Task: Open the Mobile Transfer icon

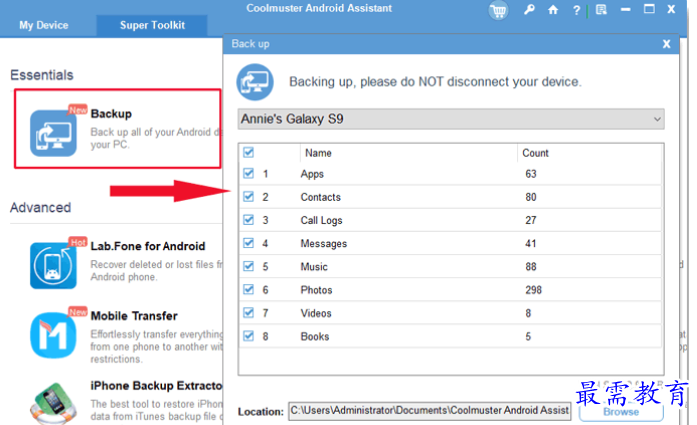Action: click(x=53, y=335)
